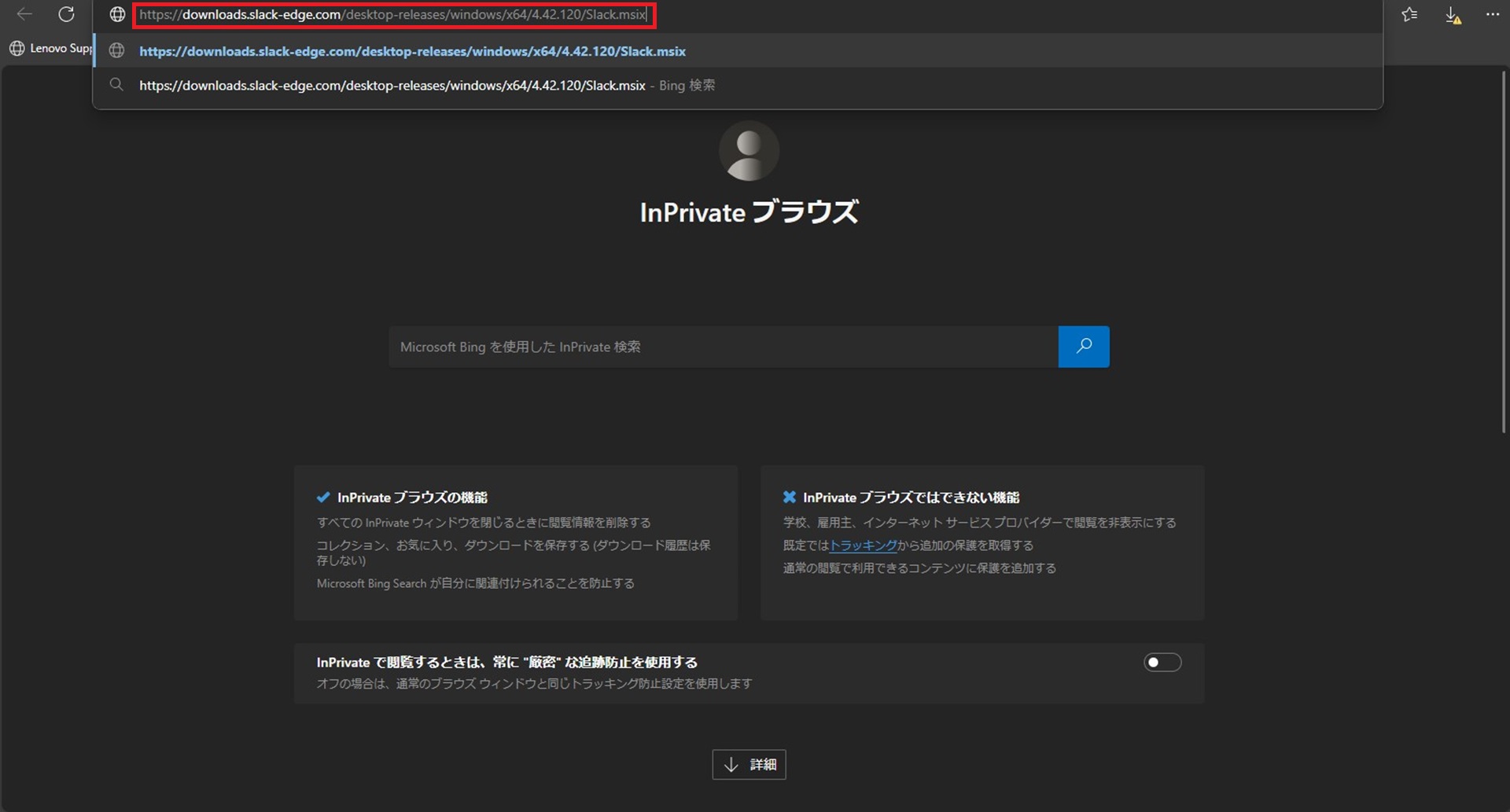Open the Lenovo Support favorites bar item
Image resolution: width=1510 pixels, height=812 pixels.
tap(52, 48)
